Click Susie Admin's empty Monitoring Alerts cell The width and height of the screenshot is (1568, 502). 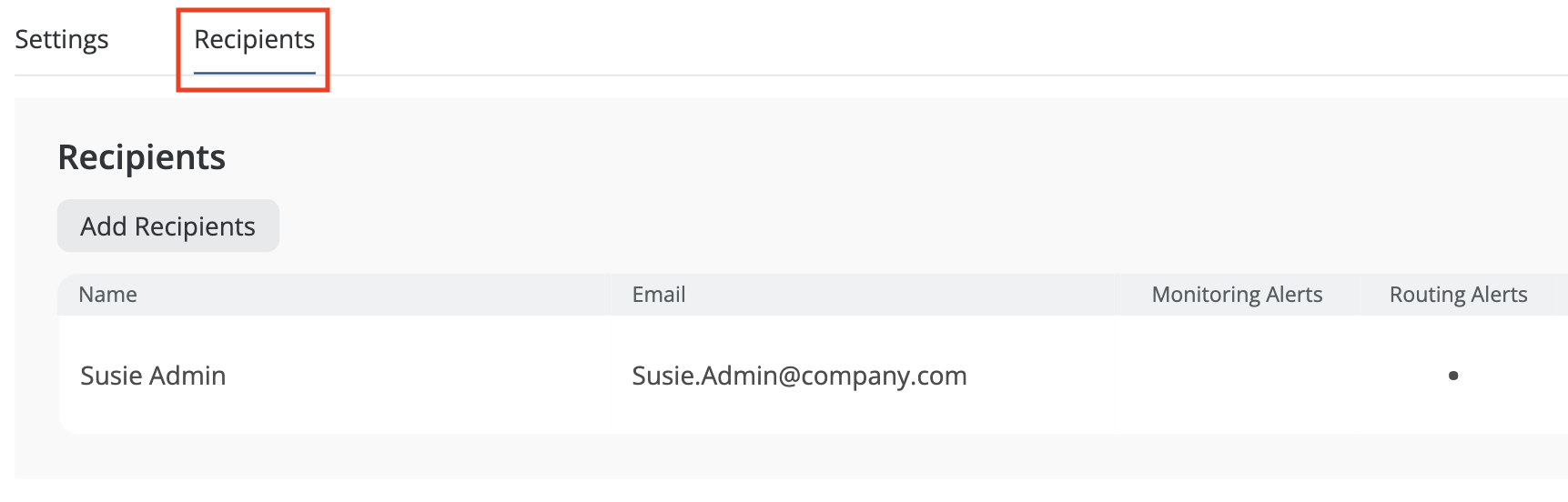click(x=1237, y=376)
